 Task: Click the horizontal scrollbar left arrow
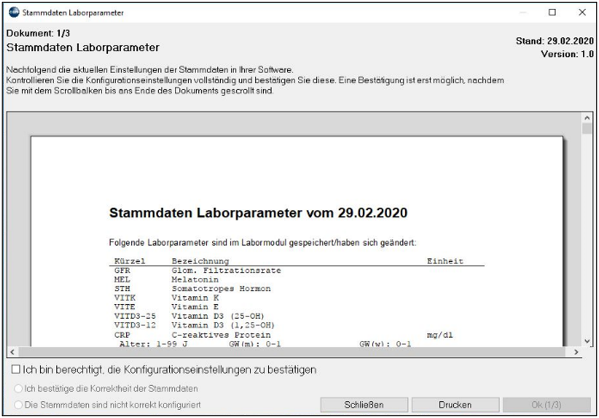pyautogui.click(x=12, y=352)
